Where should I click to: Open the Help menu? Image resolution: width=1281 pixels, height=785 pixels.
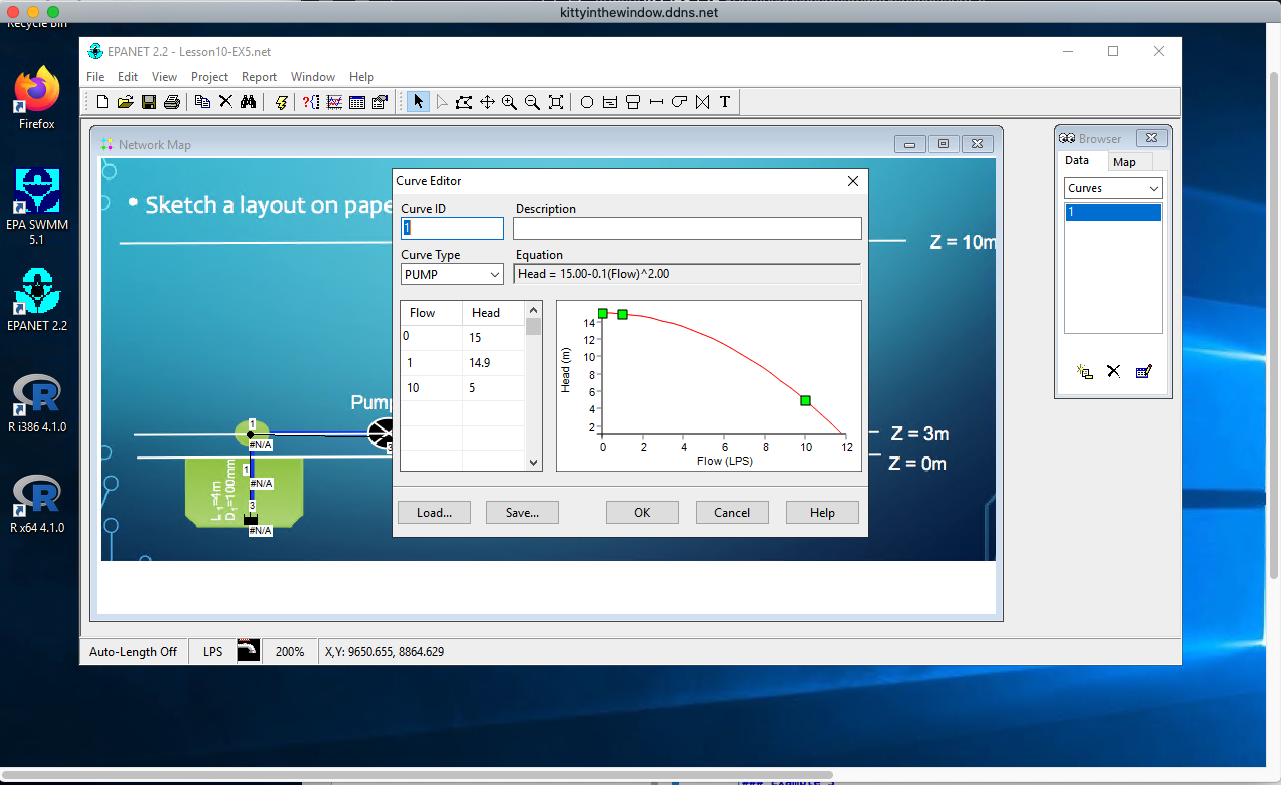(361, 77)
